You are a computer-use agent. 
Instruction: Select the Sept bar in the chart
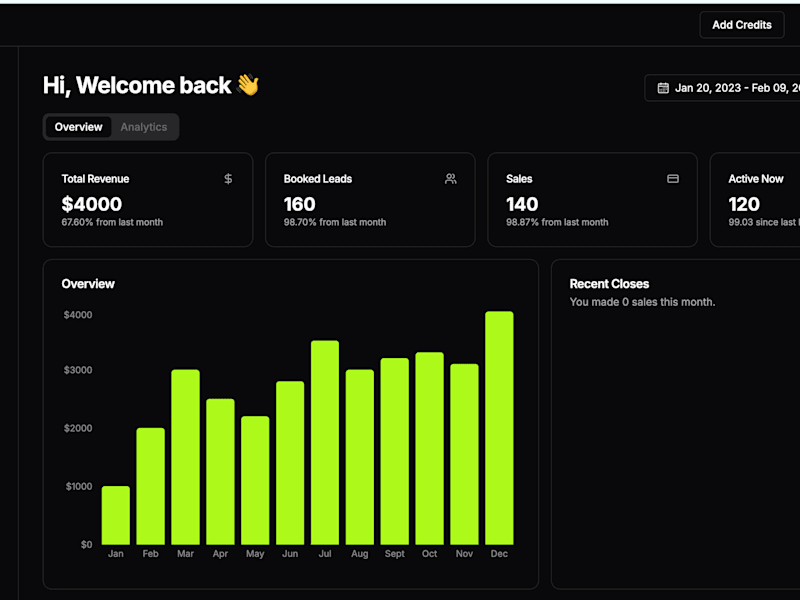394,452
